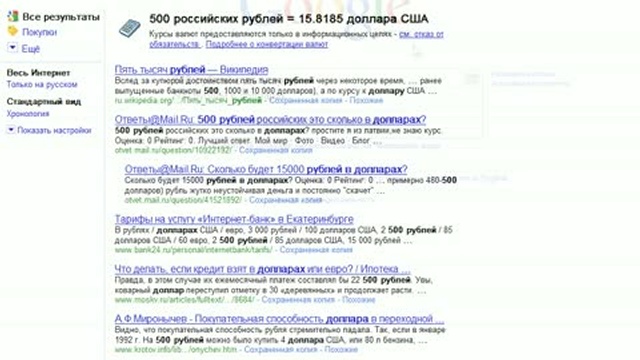This screenshot has height=360, width=640.
Task: Open cached copy of bank24.ru result
Action: (316, 250)
